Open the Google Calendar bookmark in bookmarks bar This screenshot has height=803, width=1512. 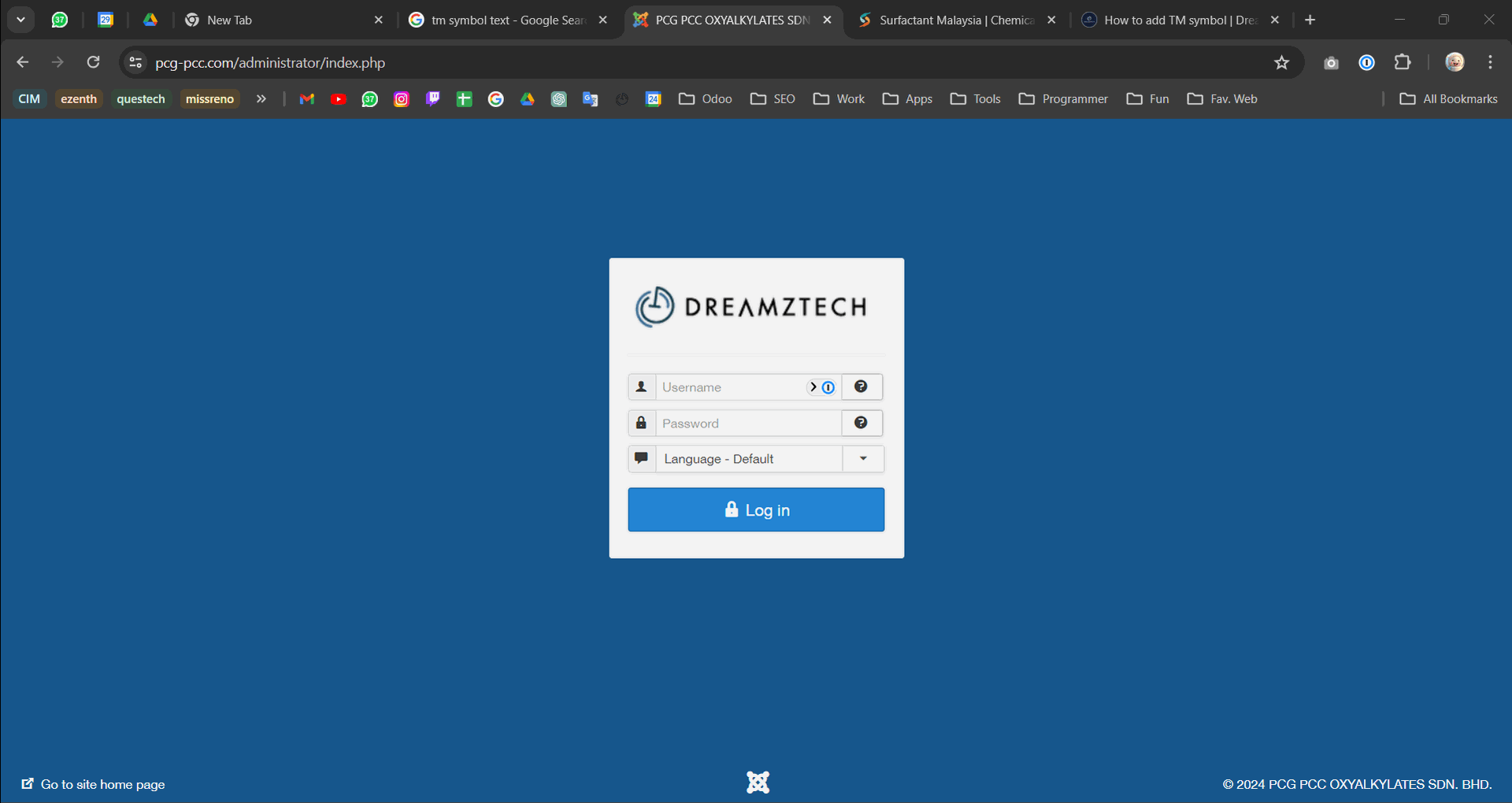pyautogui.click(x=654, y=98)
